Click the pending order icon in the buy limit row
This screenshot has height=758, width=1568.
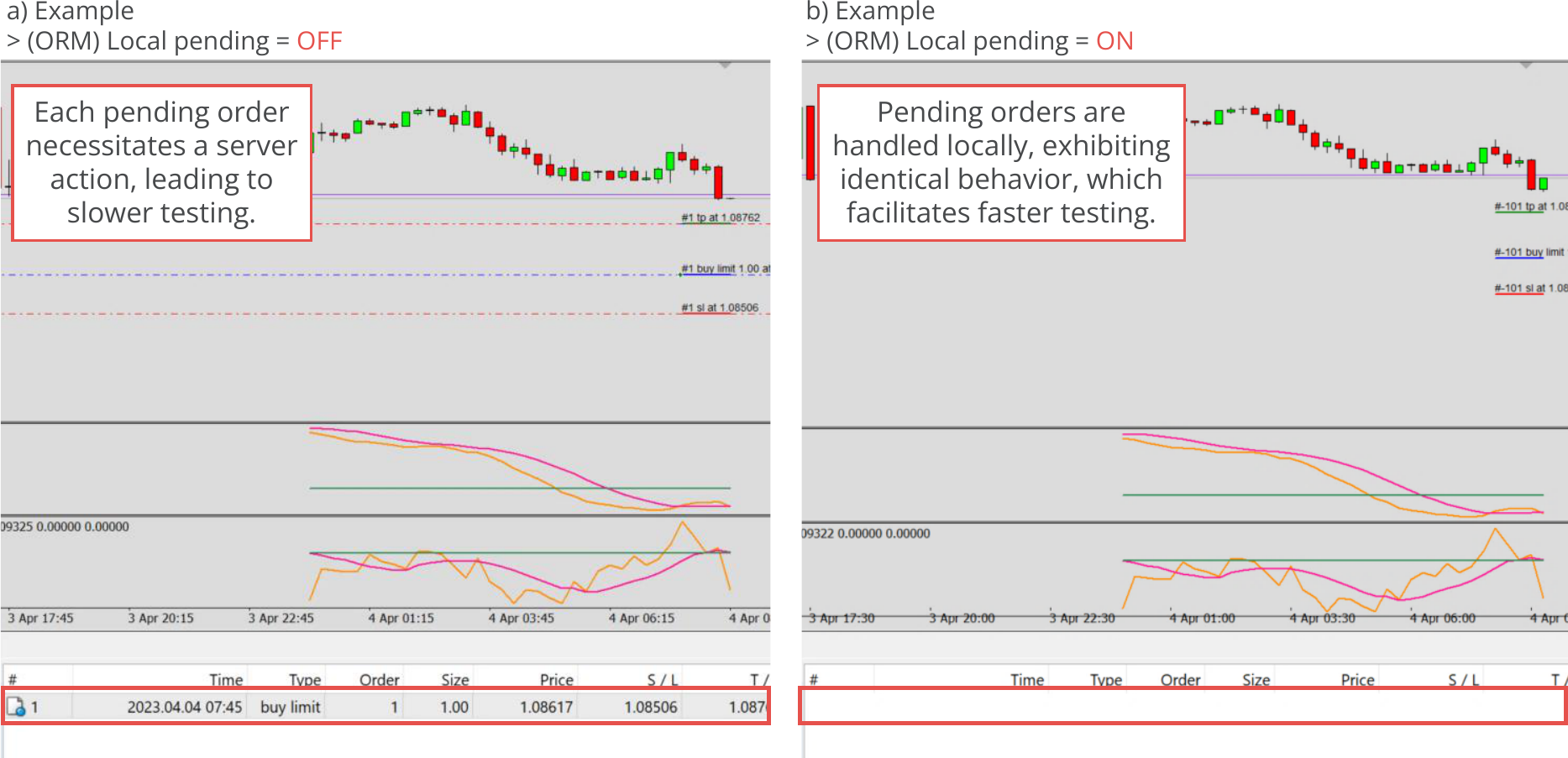16,707
